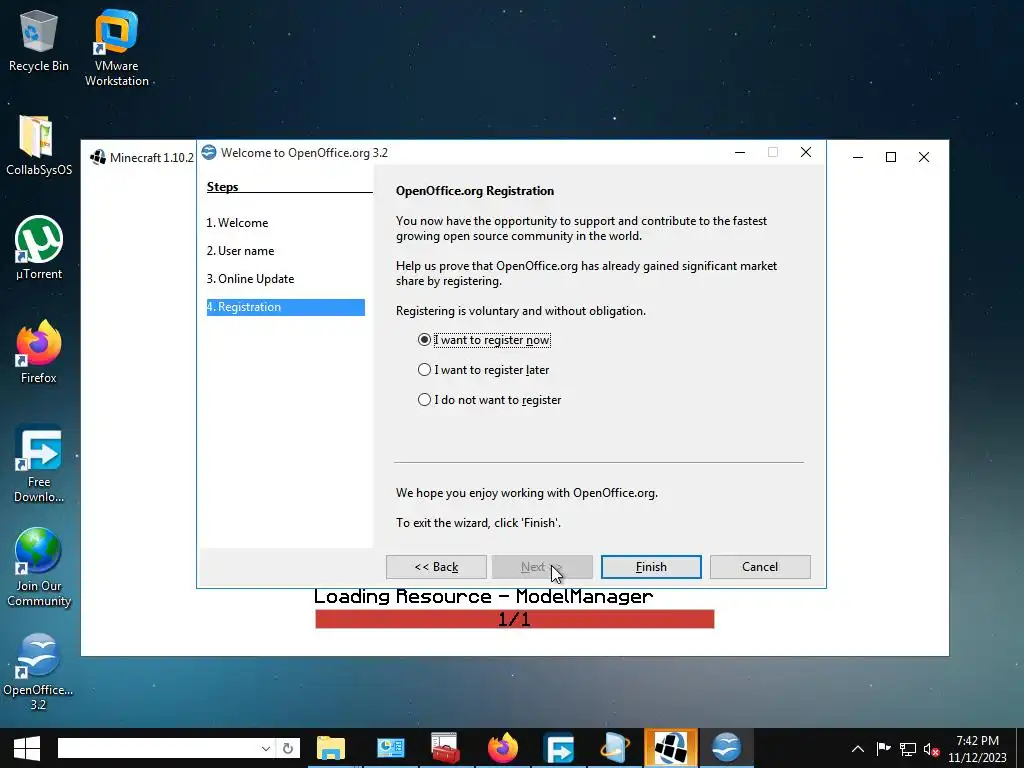
Task: Click the 'Minecraft 1.10.2' window title
Action: pos(152,157)
